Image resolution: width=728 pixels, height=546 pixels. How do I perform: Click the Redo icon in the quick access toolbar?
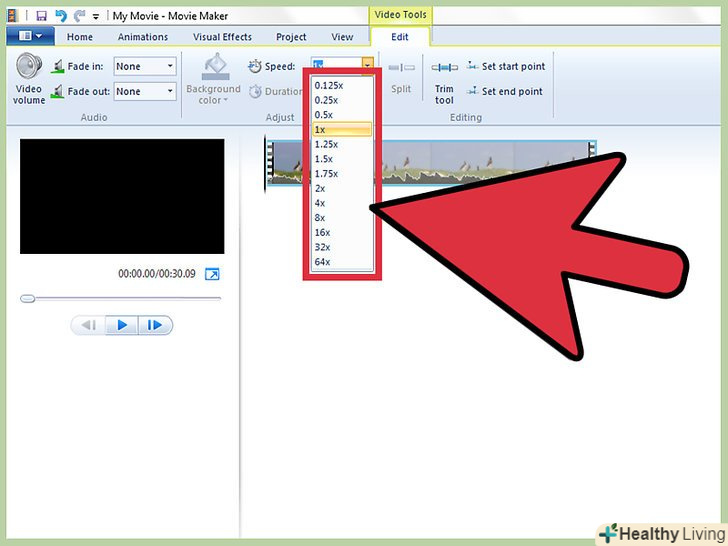click(79, 16)
